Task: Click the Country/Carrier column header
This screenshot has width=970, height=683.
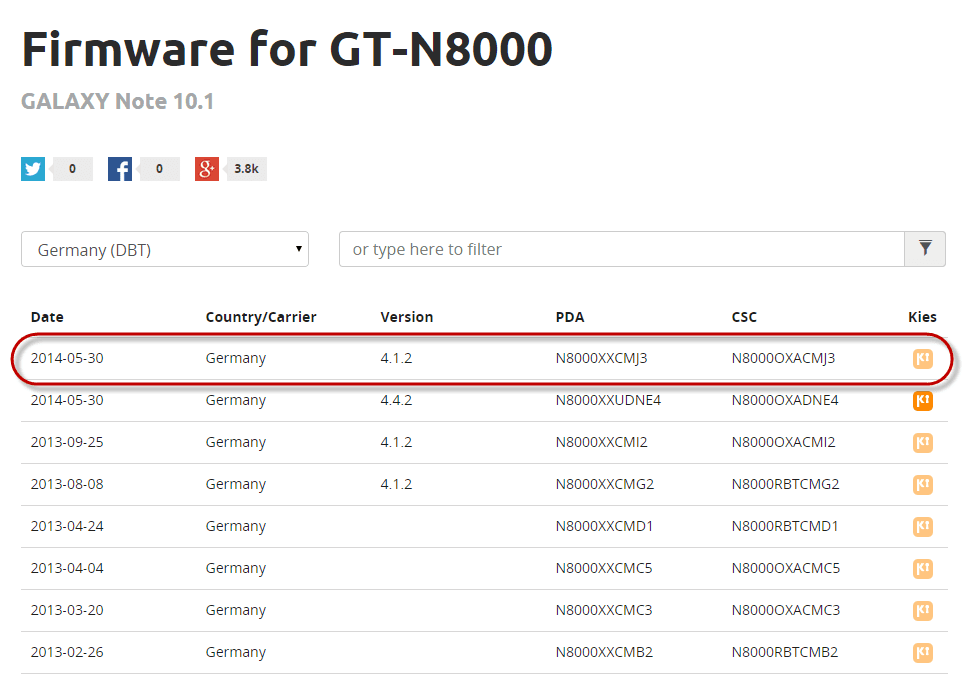Action: 261,317
